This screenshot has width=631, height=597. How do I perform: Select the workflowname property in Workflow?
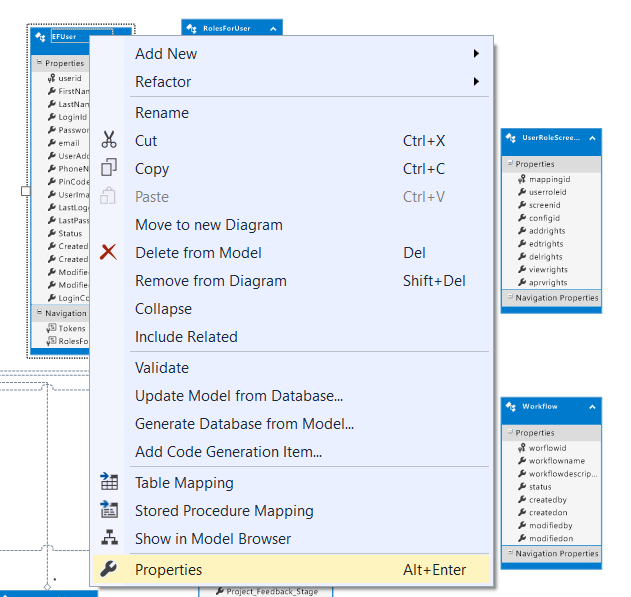pyautogui.click(x=558, y=460)
